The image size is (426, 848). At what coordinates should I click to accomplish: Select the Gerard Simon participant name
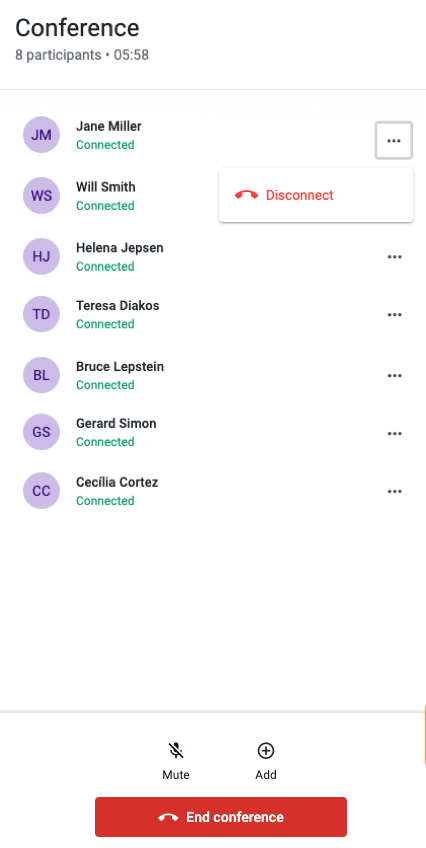pyautogui.click(x=116, y=423)
